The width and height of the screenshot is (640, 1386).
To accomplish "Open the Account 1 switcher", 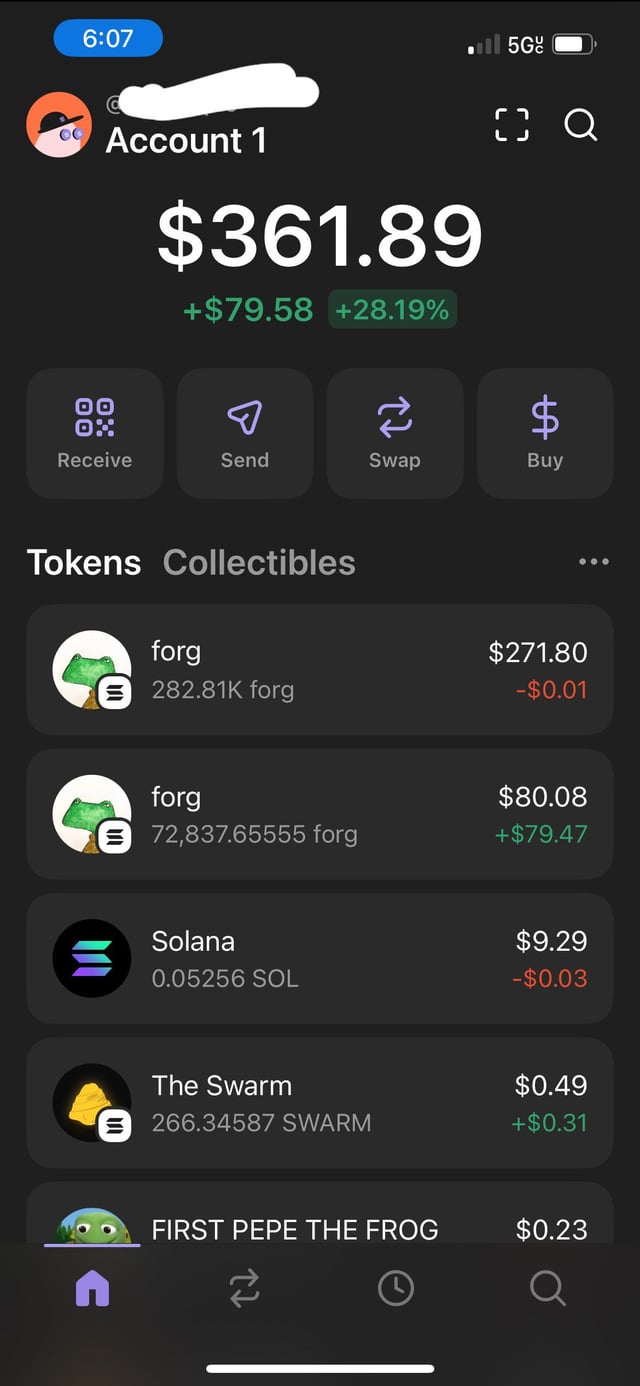I will tap(186, 141).
